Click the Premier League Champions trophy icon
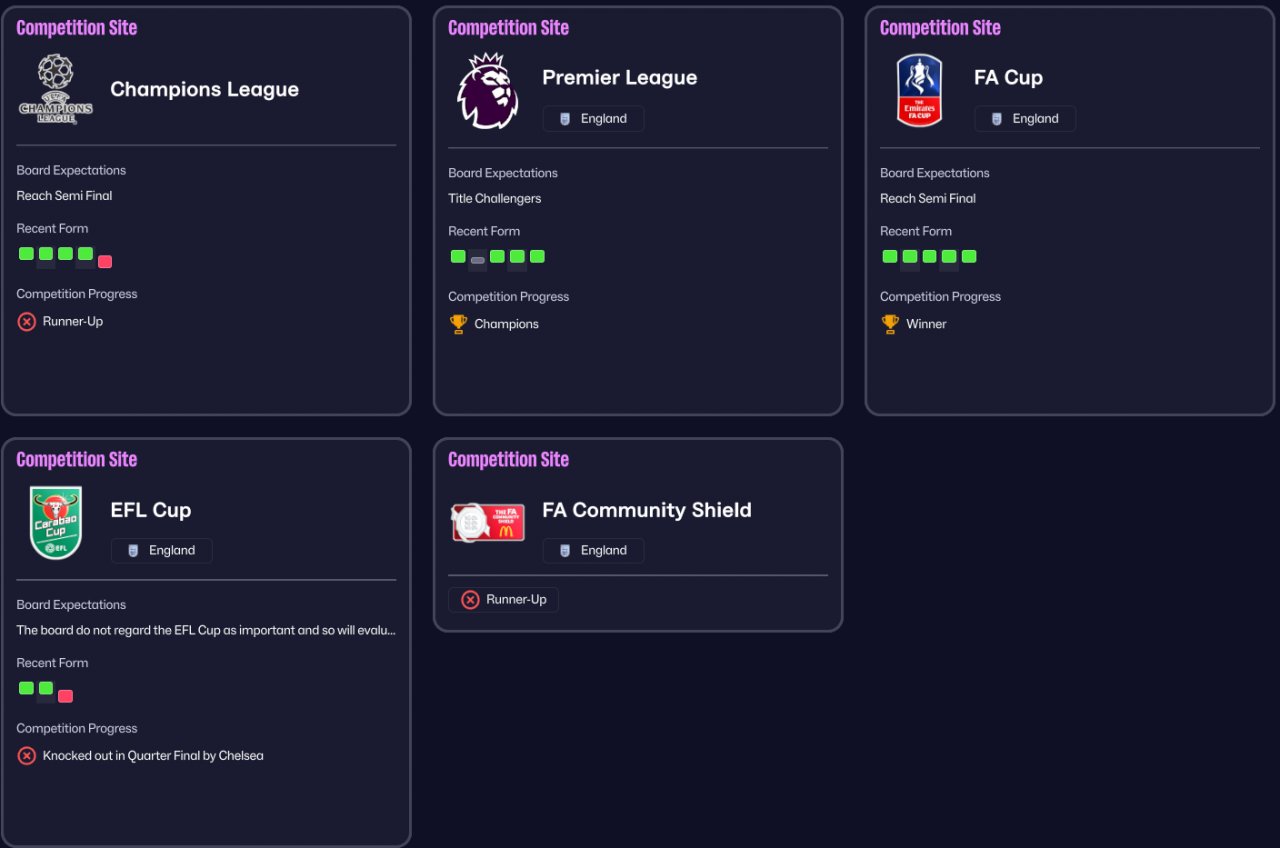The image size is (1280, 848). click(458, 324)
